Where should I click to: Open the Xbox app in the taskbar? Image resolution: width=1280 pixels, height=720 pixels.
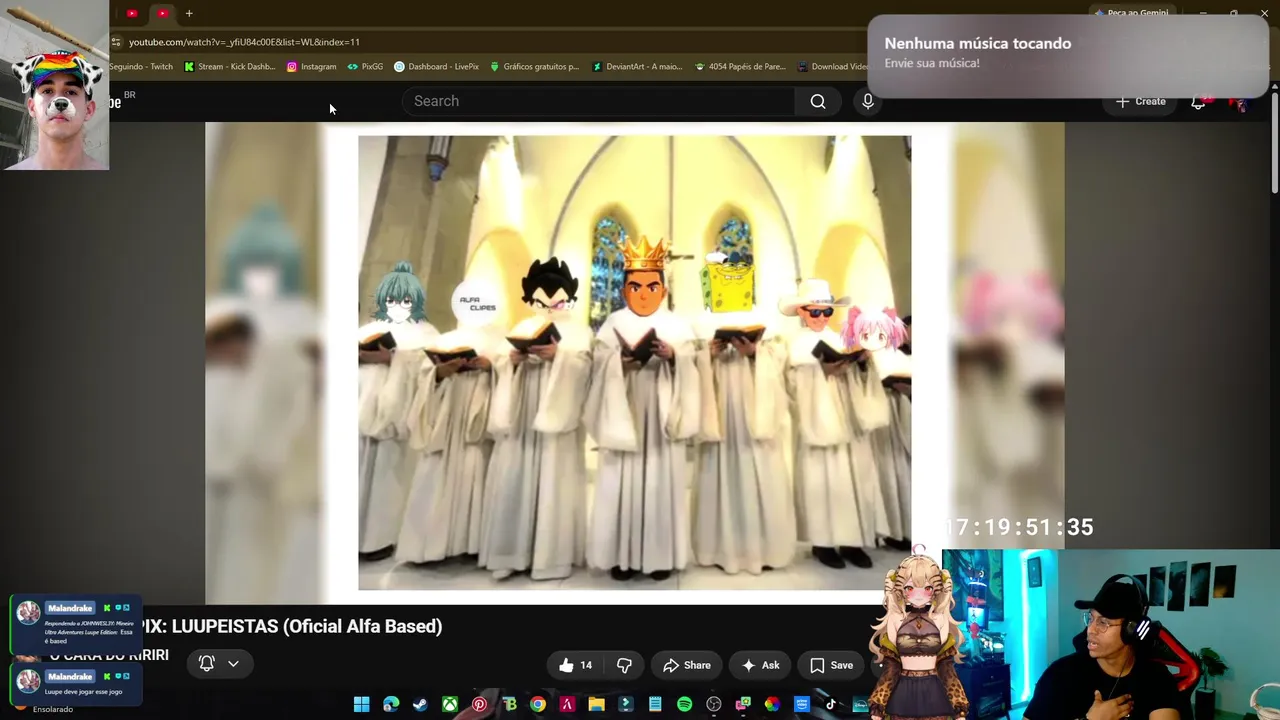(450, 704)
